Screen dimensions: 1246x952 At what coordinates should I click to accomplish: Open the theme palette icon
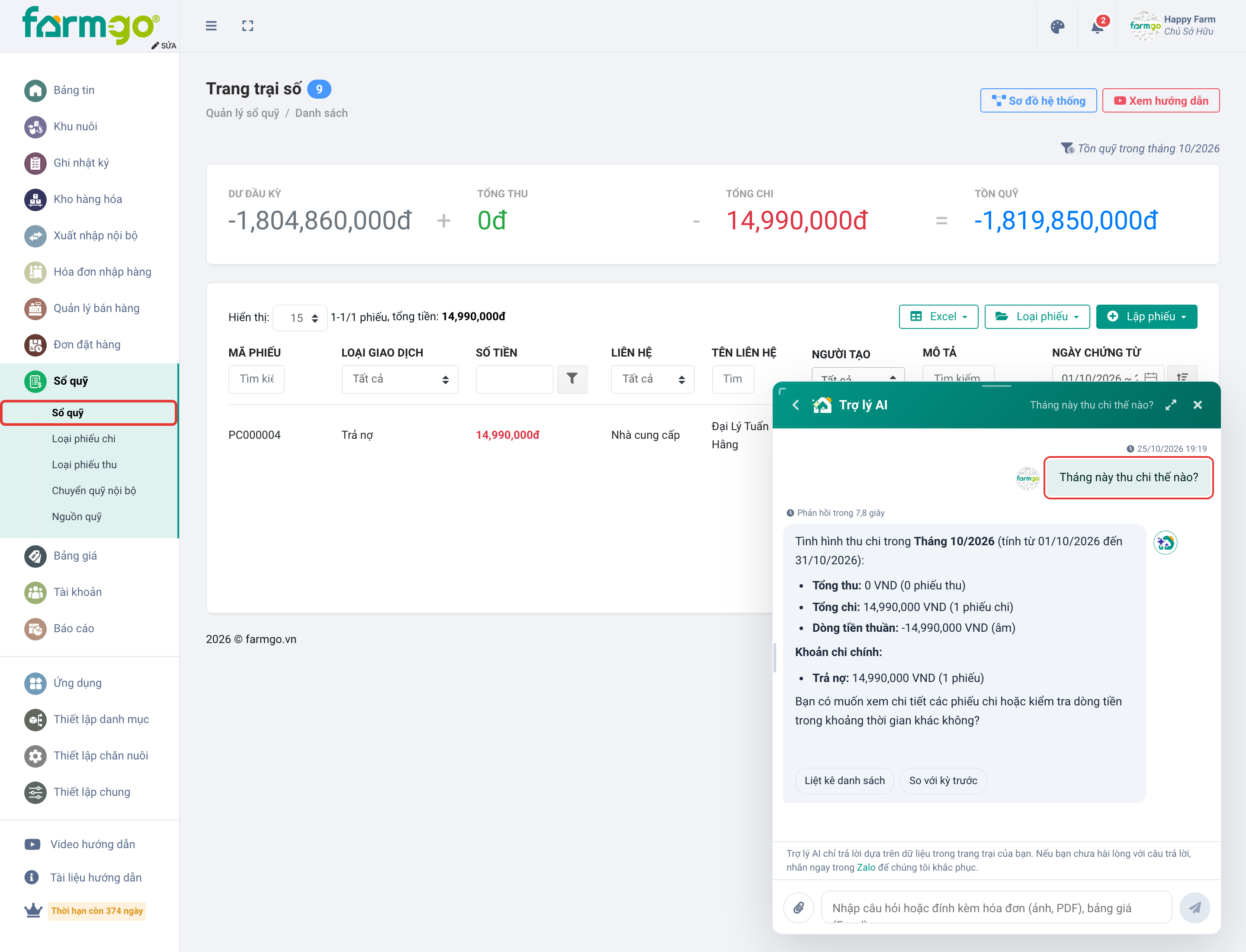tap(1057, 27)
